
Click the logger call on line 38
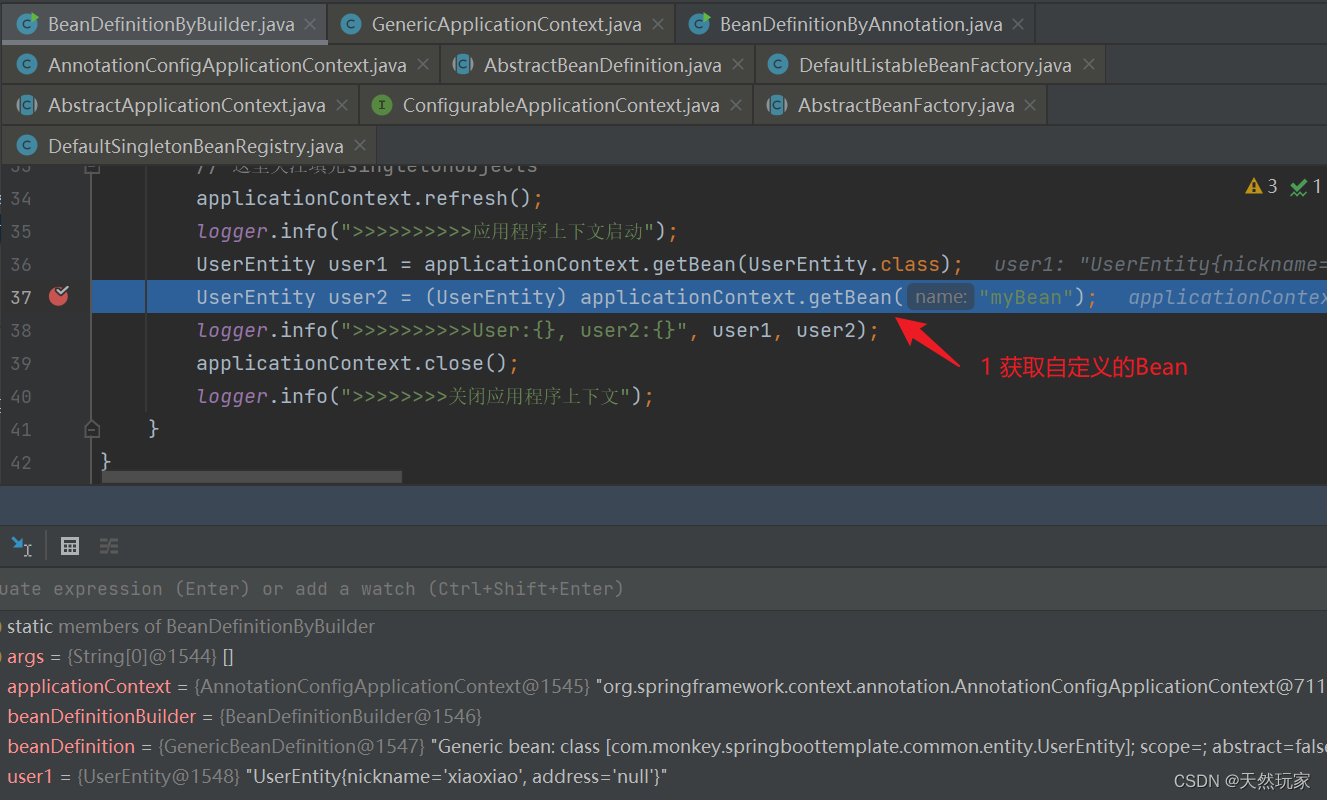(x=537, y=330)
